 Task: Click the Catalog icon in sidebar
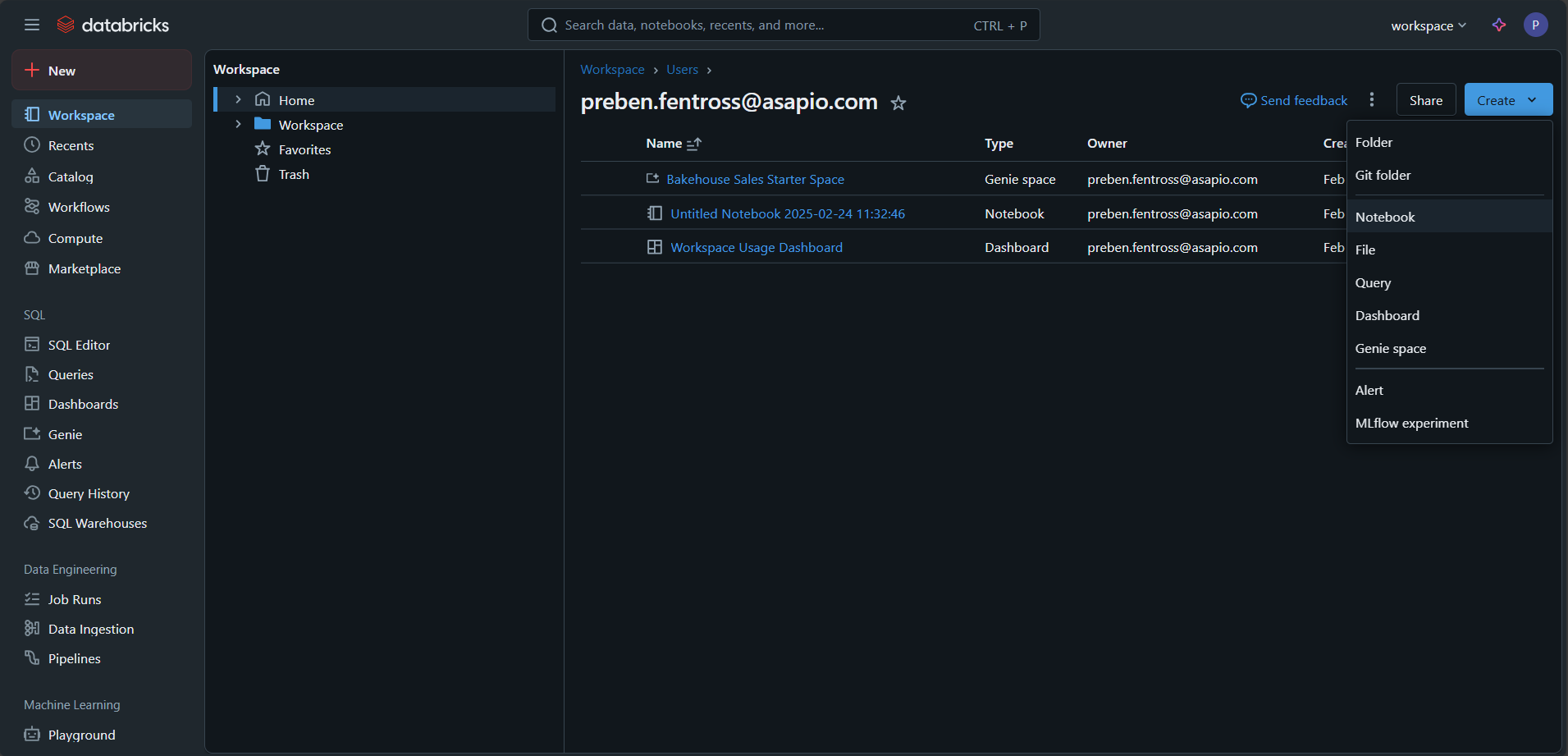tap(32, 176)
